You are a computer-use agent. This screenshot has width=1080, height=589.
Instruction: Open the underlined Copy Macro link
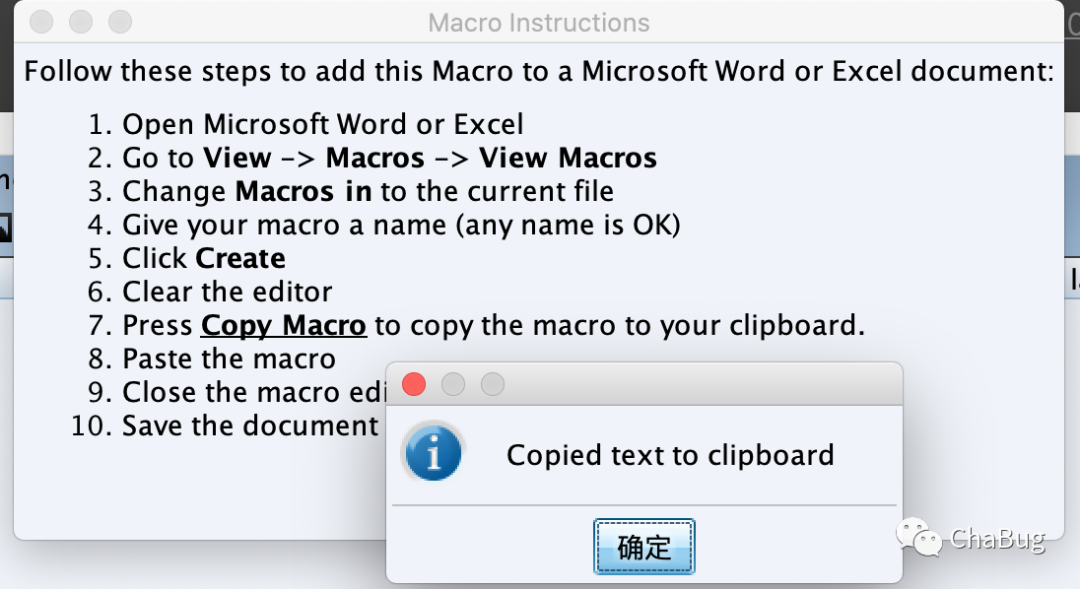point(283,325)
